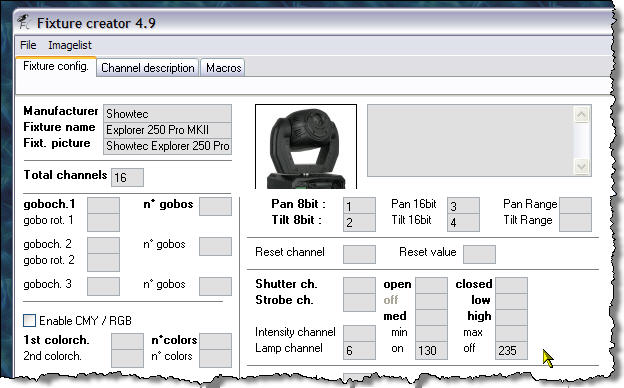Click the Fixture name field
This screenshot has width=624, height=388.
[168, 130]
